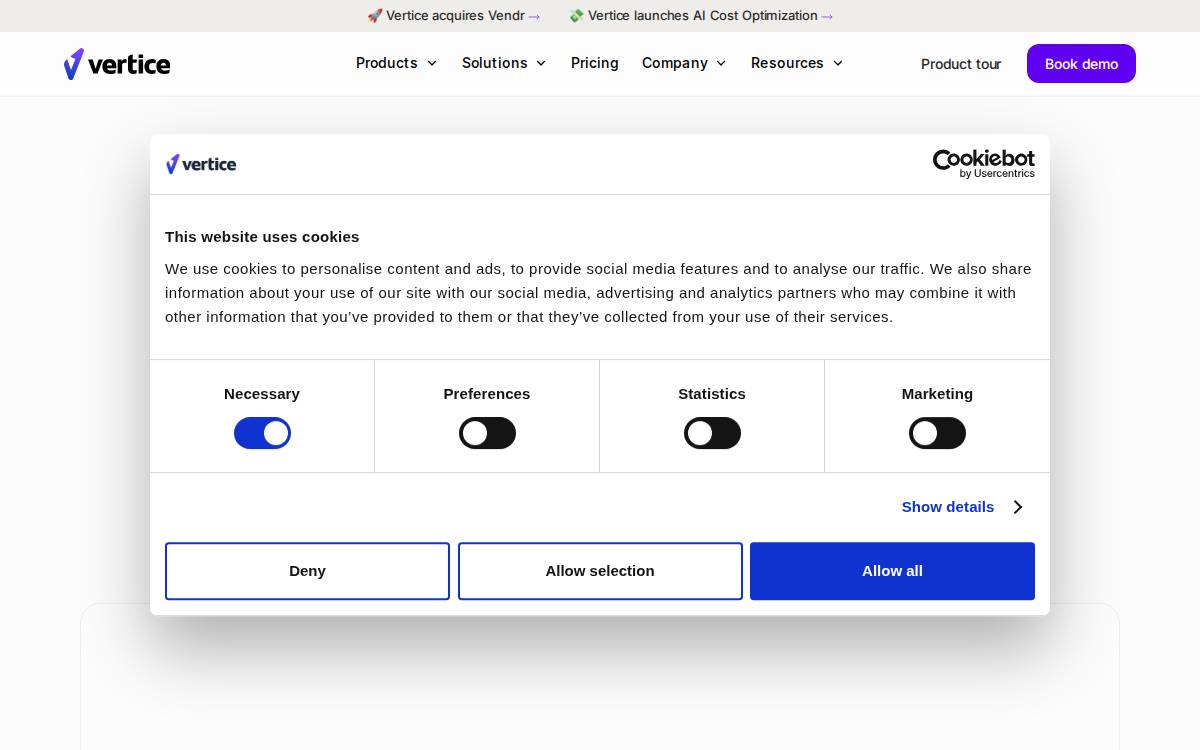Click Allow selection button
Image resolution: width=1200 pixels, height=750 pixels.
pos(600,571)
